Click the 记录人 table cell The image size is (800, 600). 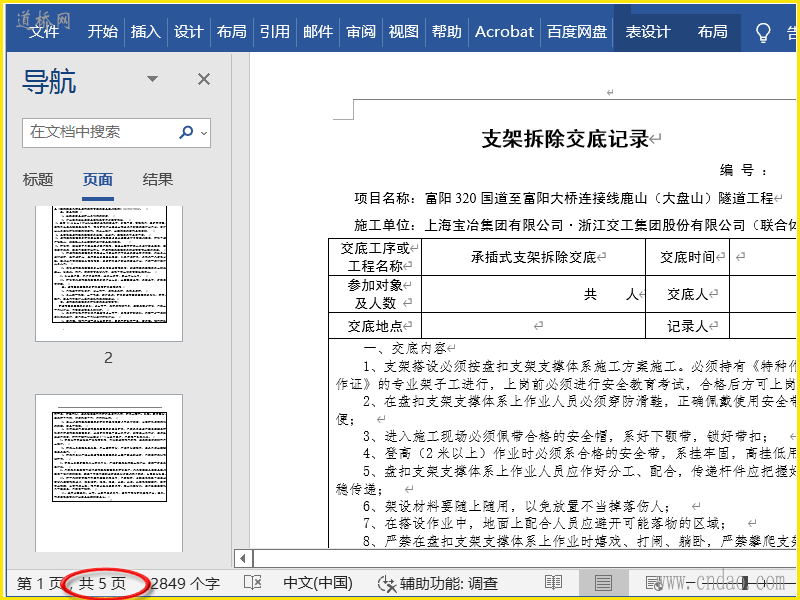click(x=688, y=326)
